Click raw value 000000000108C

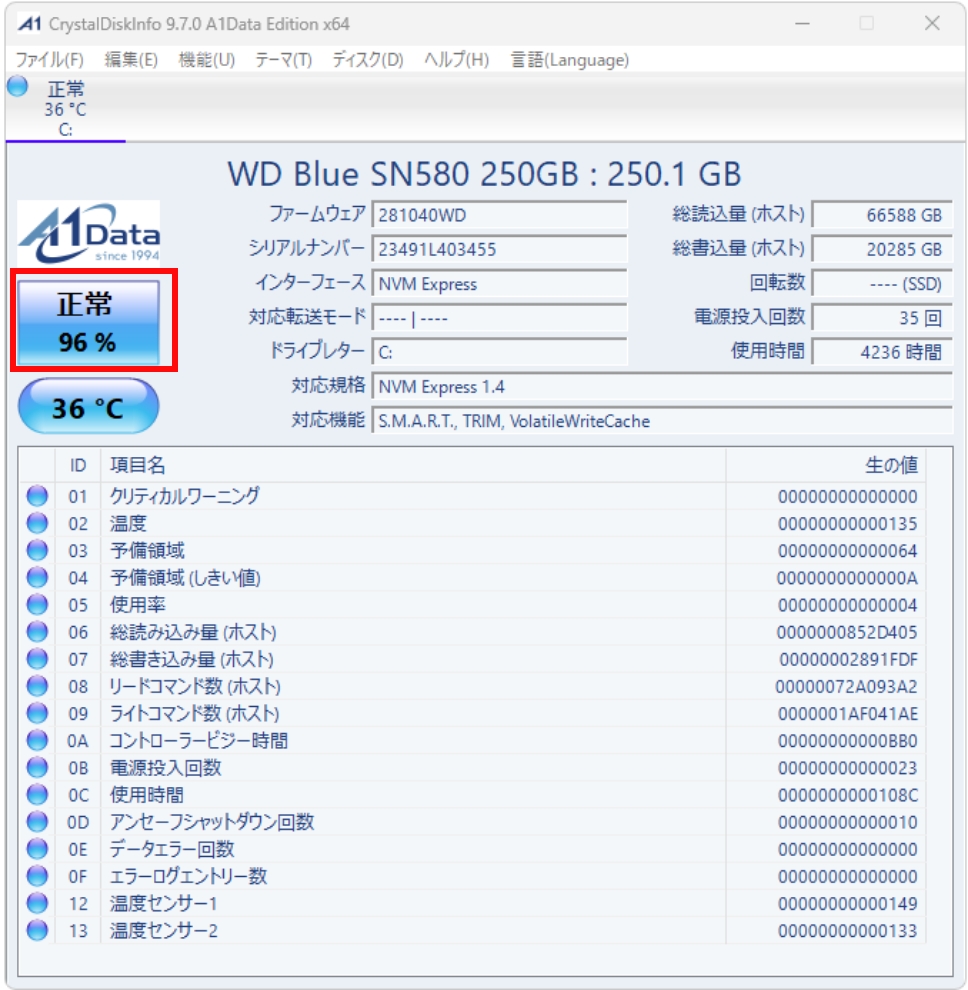pos(848,795)
